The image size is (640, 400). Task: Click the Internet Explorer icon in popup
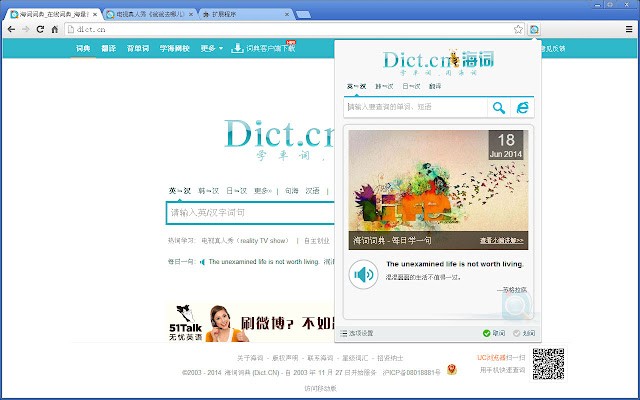coord(522,107)
